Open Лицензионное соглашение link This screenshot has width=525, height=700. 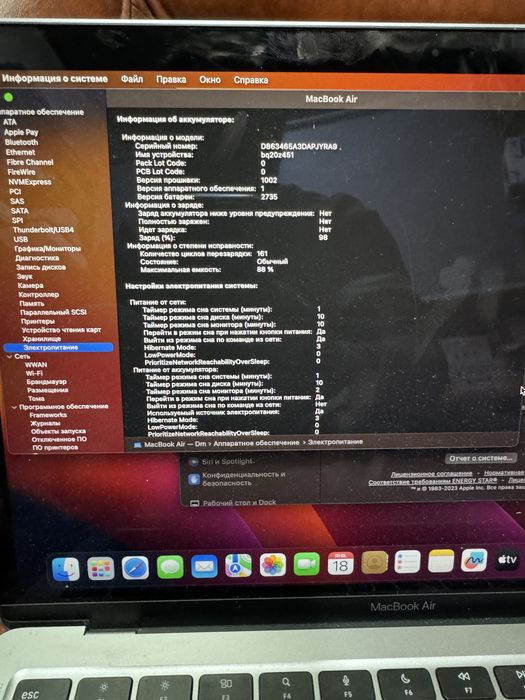pyautogui.click(x=431, y=474)
